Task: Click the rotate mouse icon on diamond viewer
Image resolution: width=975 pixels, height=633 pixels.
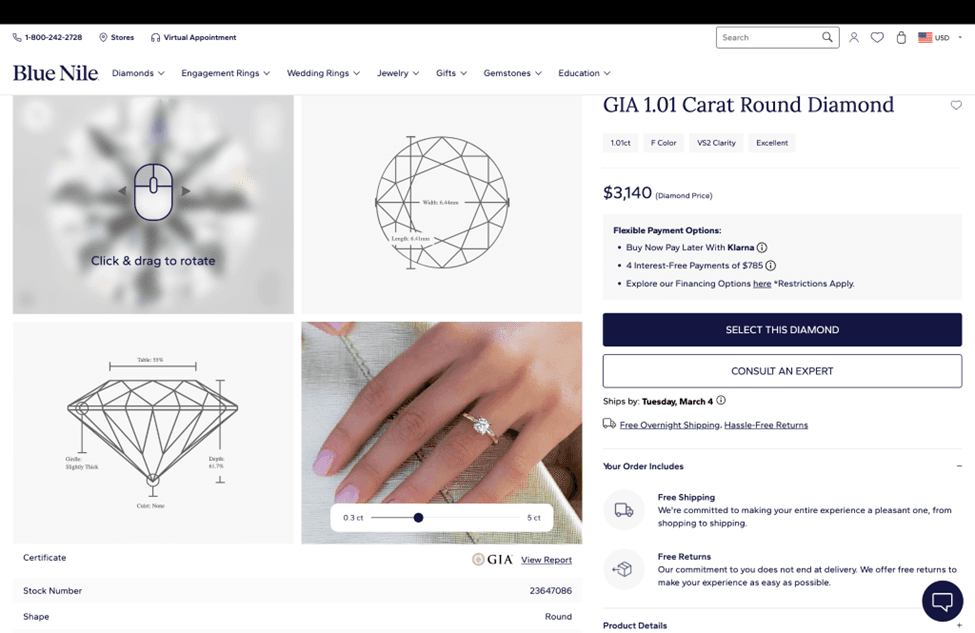Action: tap(154, 192)
